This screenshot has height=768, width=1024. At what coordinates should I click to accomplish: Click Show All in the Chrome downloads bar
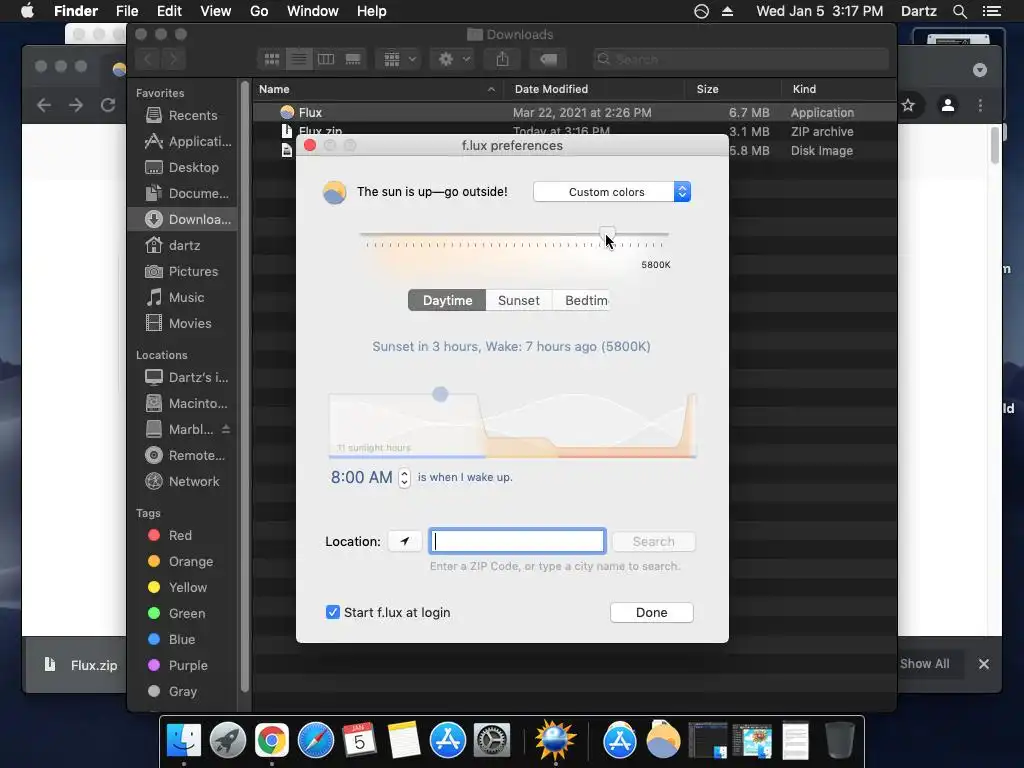click(925, 664)
